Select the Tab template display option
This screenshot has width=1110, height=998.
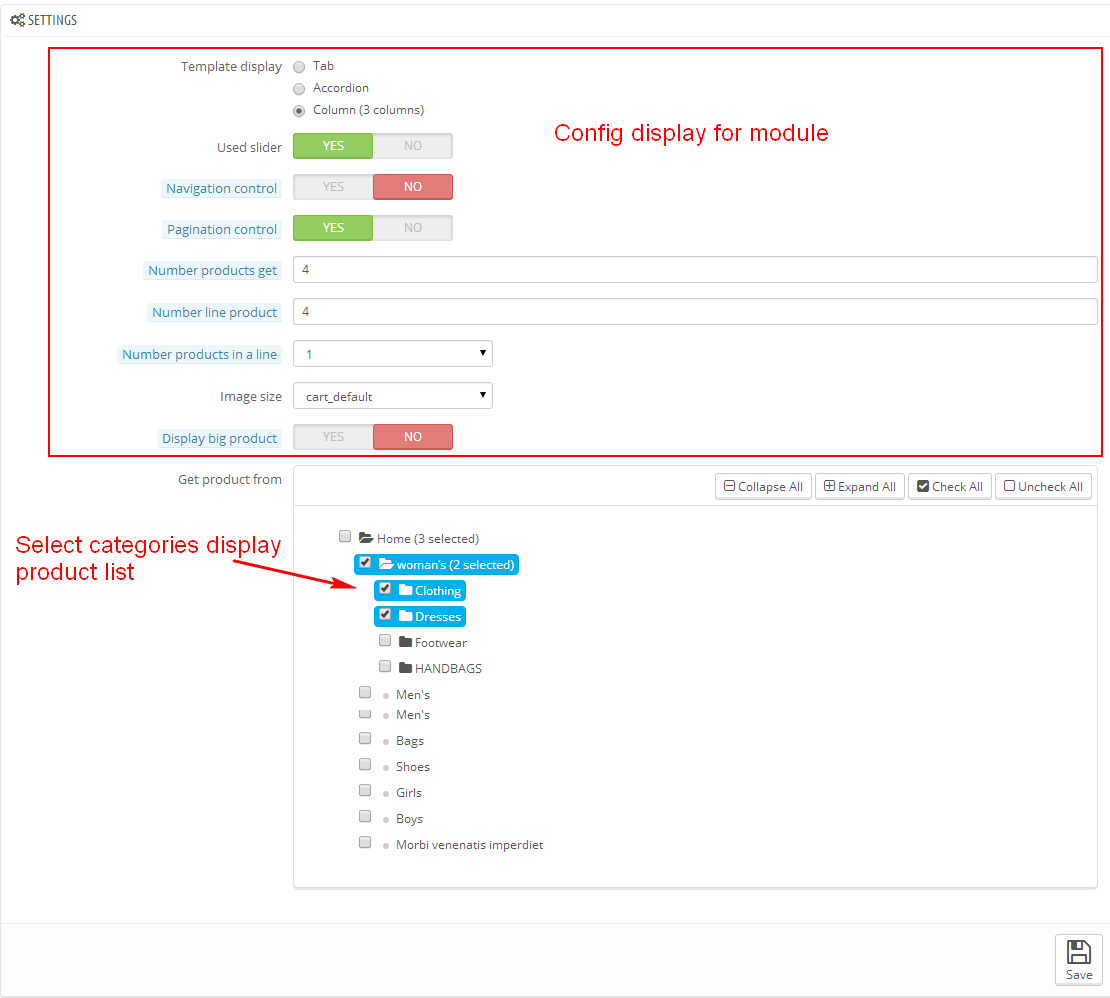(x=299, y=67)
